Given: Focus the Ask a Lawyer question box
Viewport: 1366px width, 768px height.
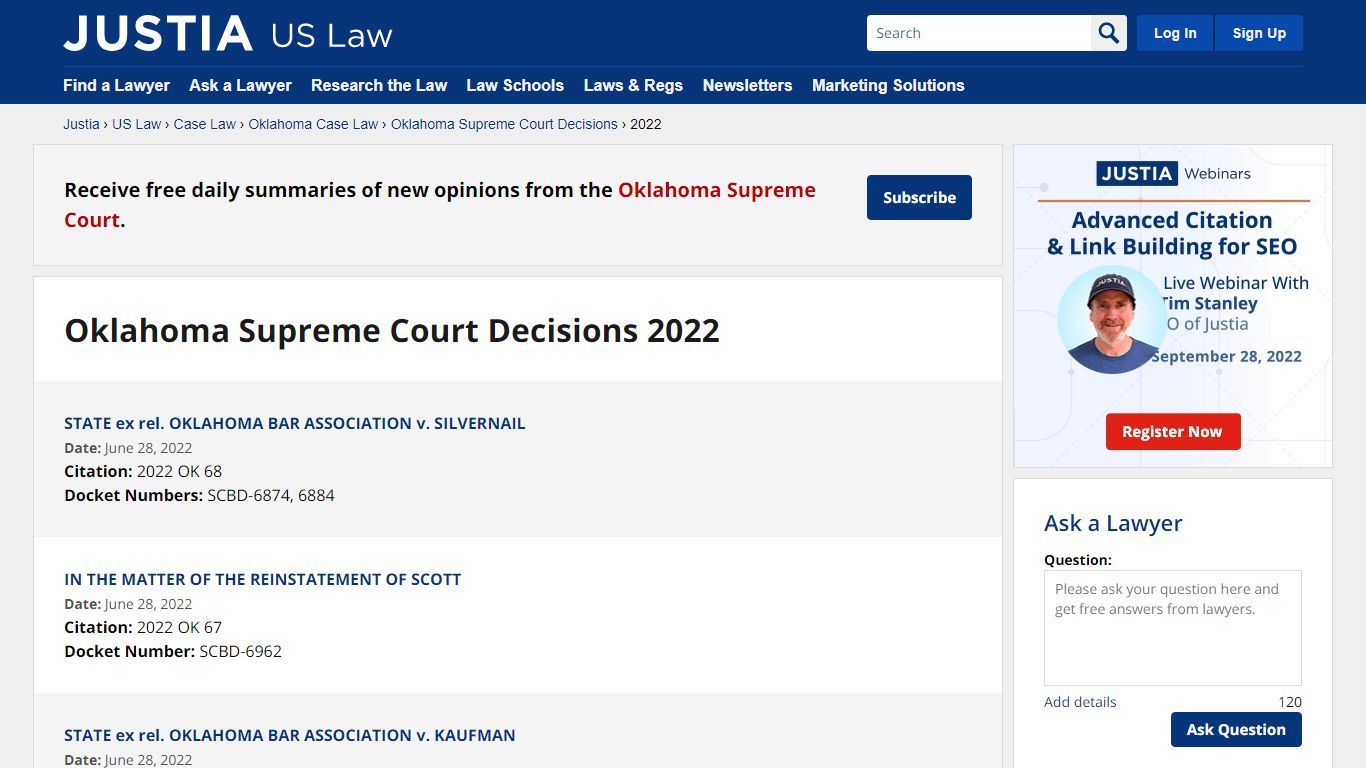Looking at the screenshot, I should [x=1173, y=628].
